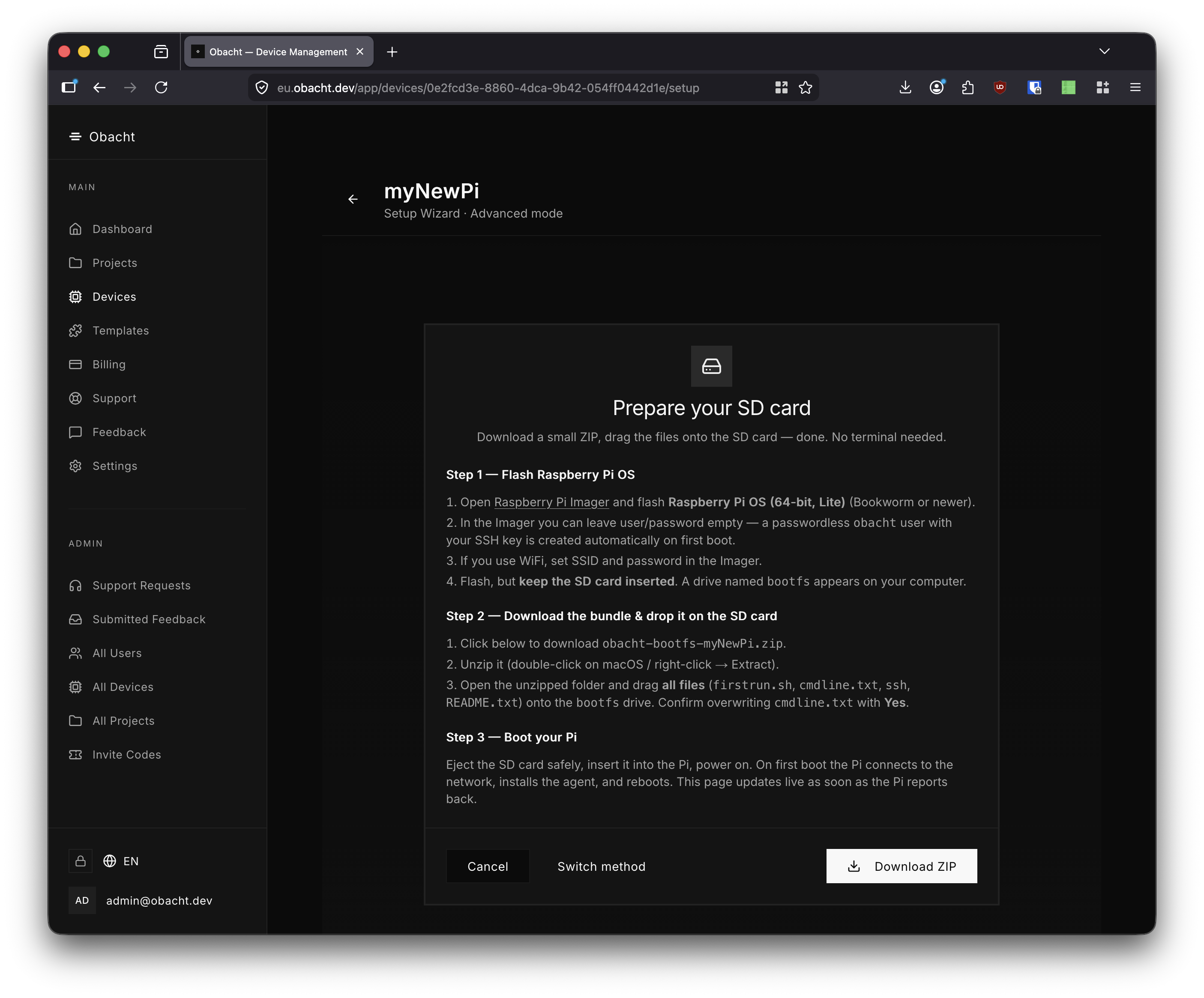Click Switch method button
The width and height of the screenshot is (1204, 998).
(x=602, y=866)
